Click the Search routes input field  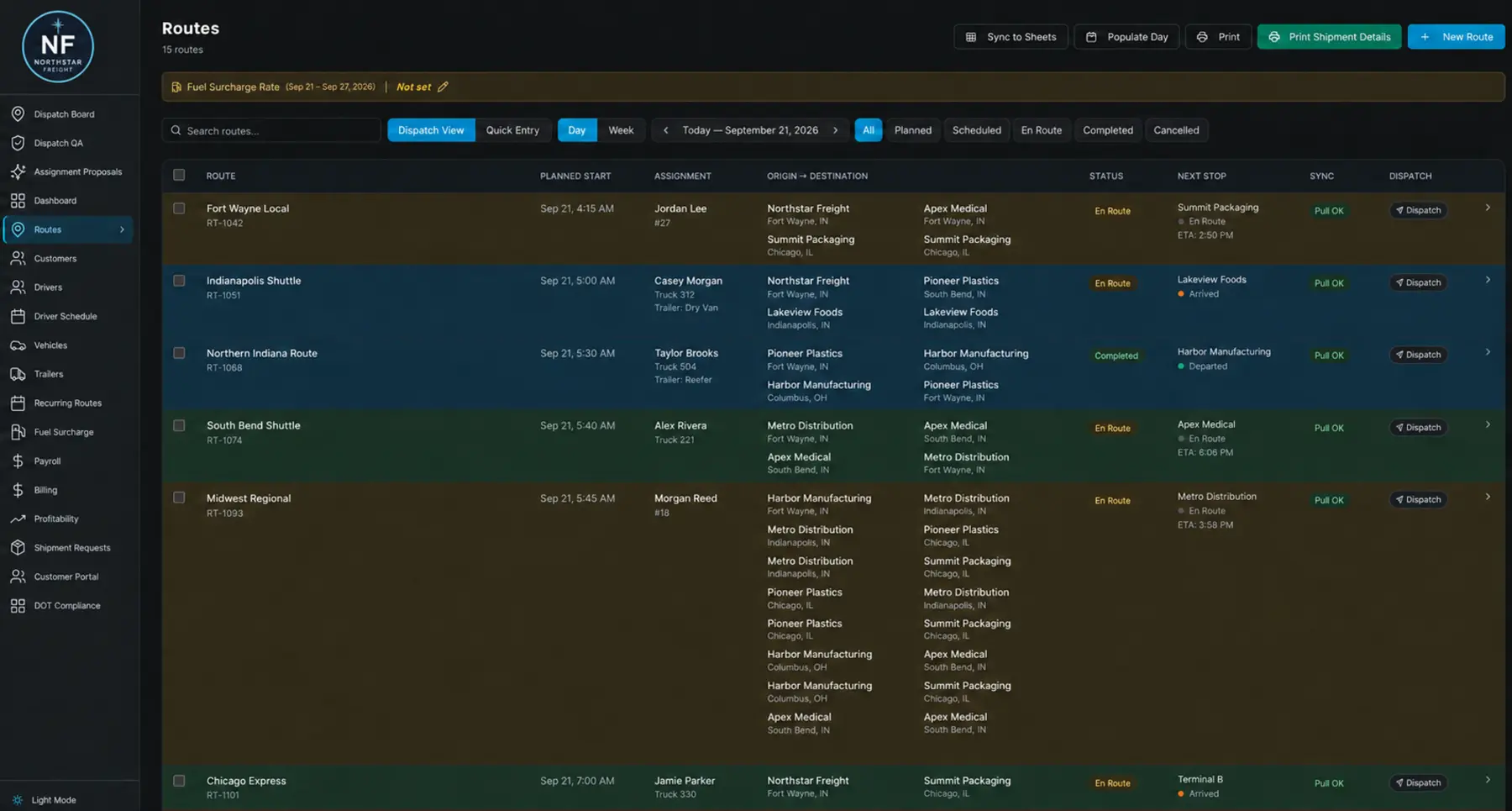point(271,130)
